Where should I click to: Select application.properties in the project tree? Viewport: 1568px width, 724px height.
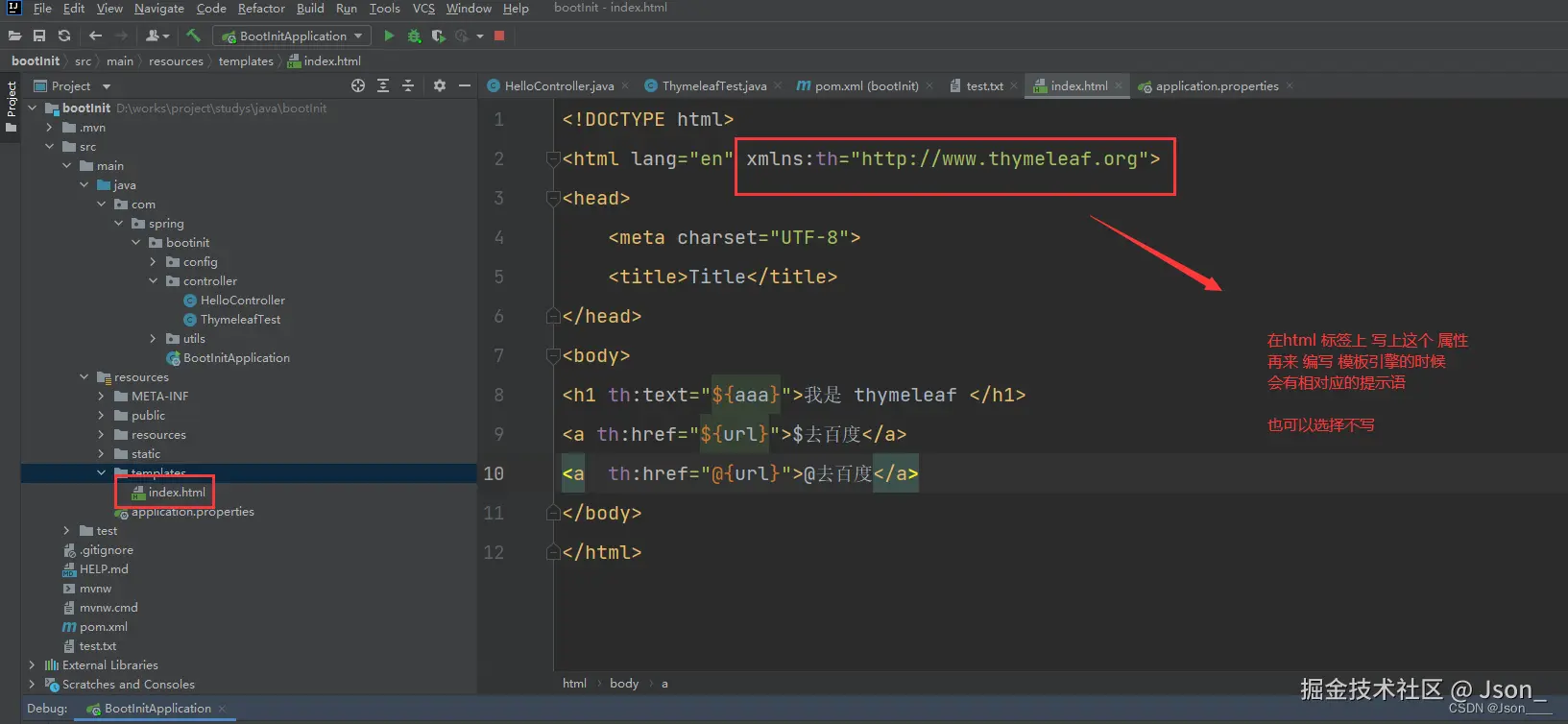point(192,512)
